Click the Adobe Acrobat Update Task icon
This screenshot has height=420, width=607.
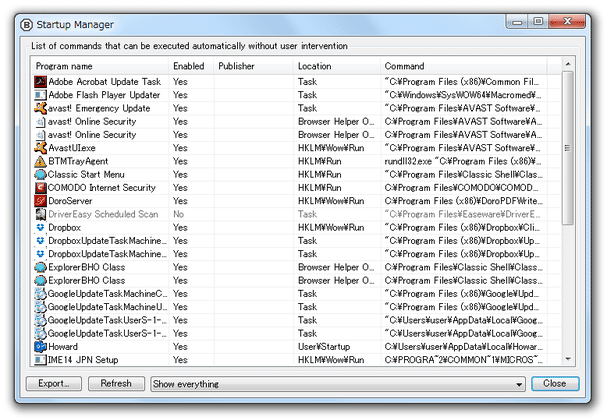click(40, 82)
